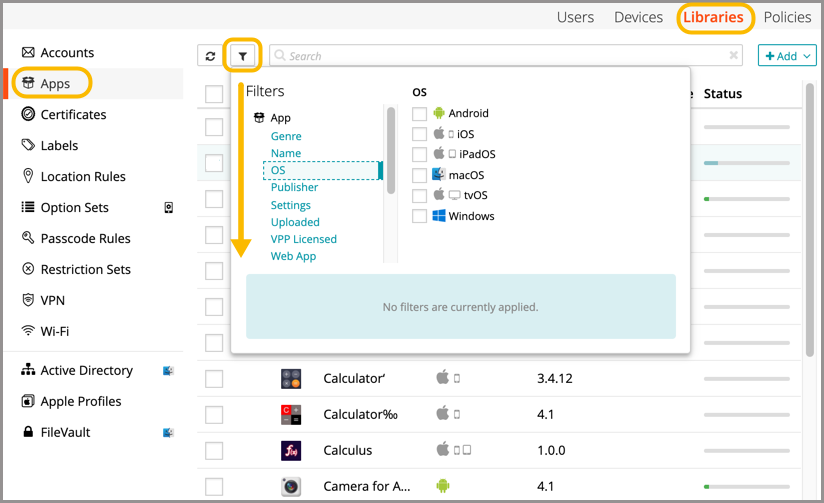Clear search with the X icon

(734, 56)
